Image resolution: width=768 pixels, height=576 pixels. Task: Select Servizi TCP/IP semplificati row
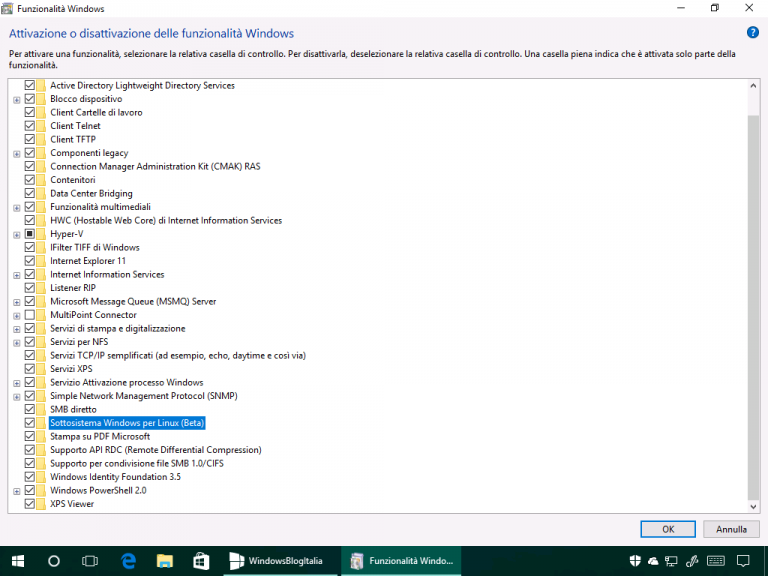tap(178, 356)
